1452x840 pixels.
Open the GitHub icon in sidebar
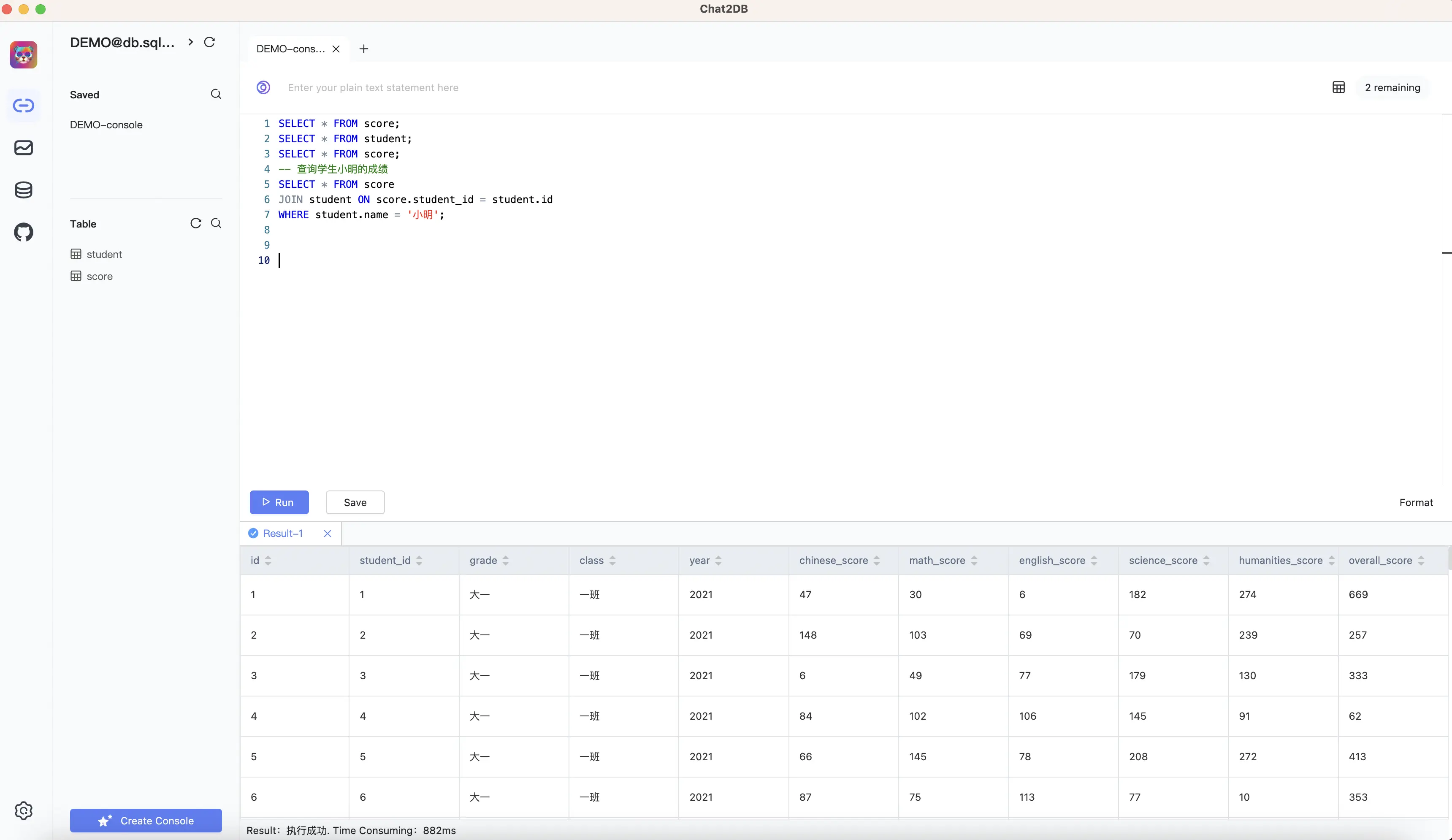pos(24,232)
